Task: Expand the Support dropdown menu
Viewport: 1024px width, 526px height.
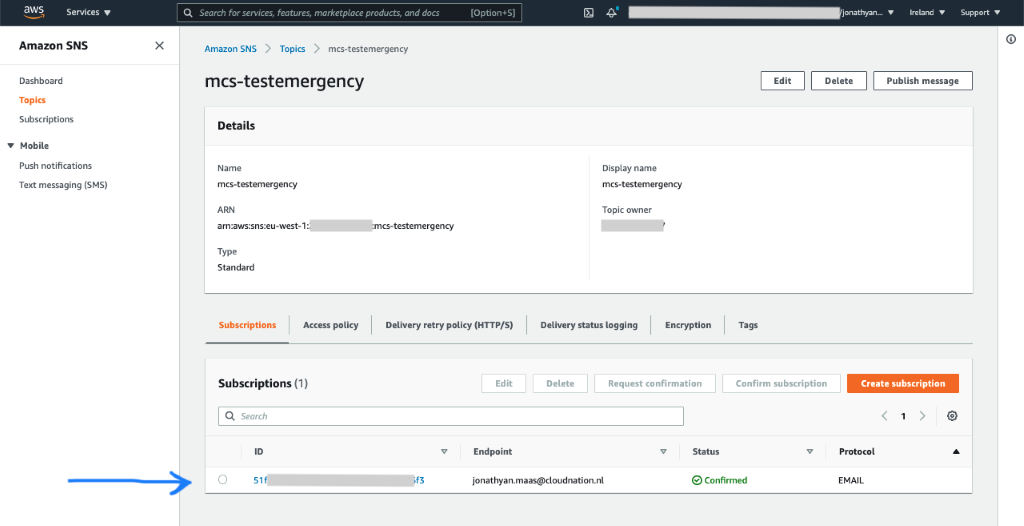Action: (979, 13)
